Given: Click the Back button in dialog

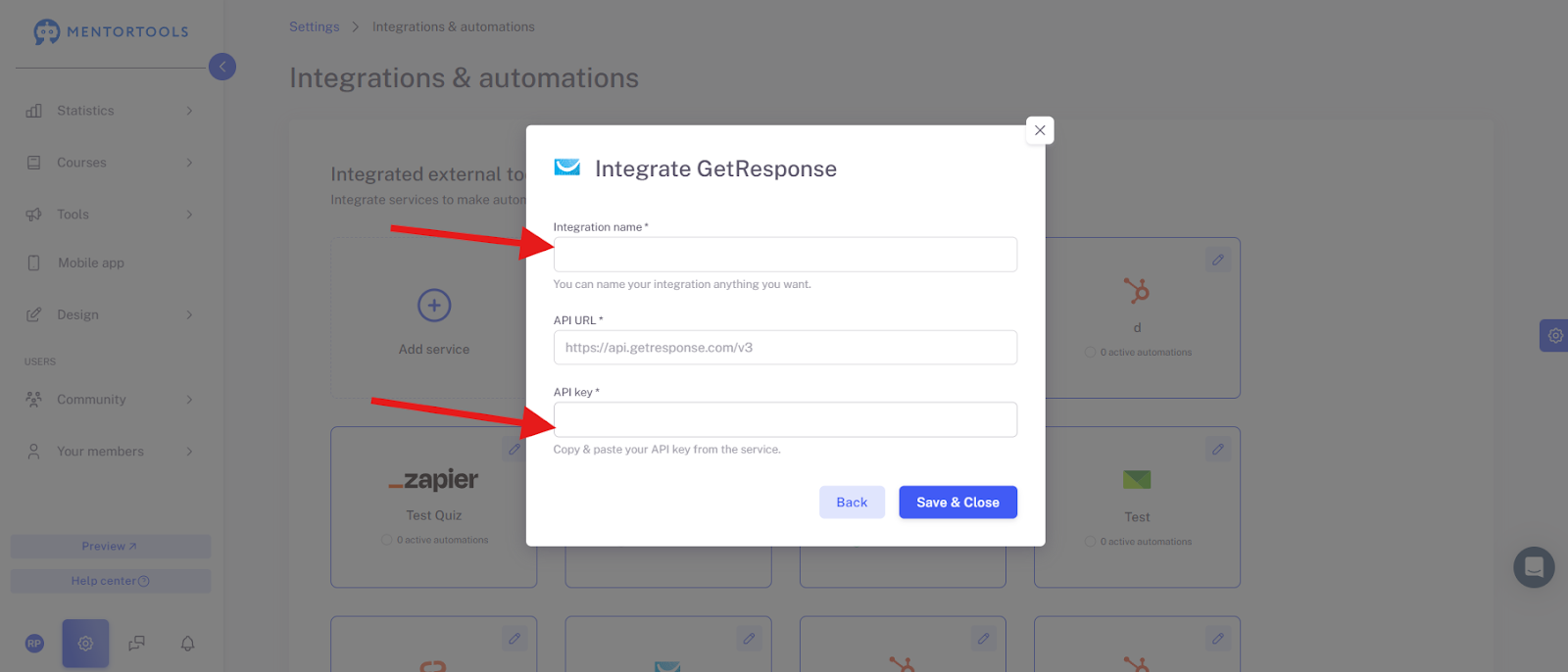Looking at the screenshot, I should point(852,503).
